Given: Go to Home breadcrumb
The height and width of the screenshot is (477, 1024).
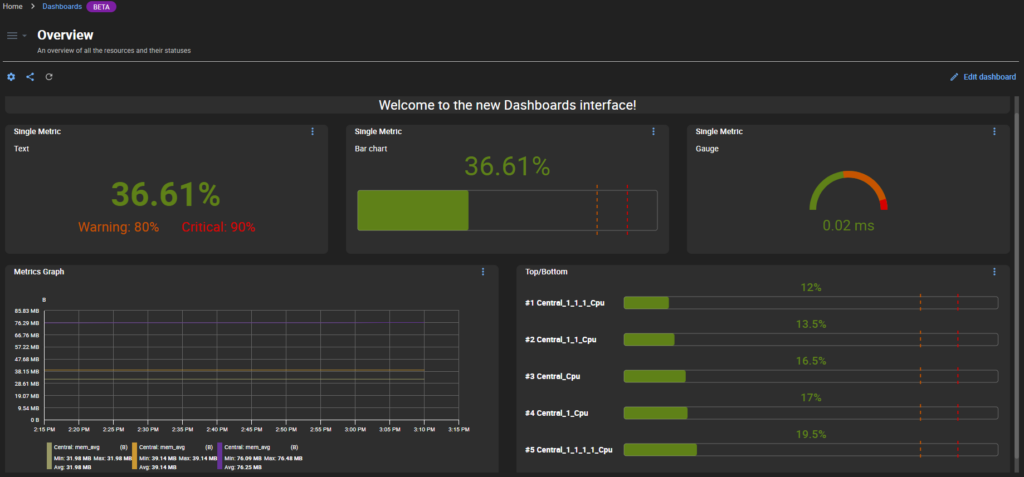Looking at the screenshot, I should [x=13, y=7].
